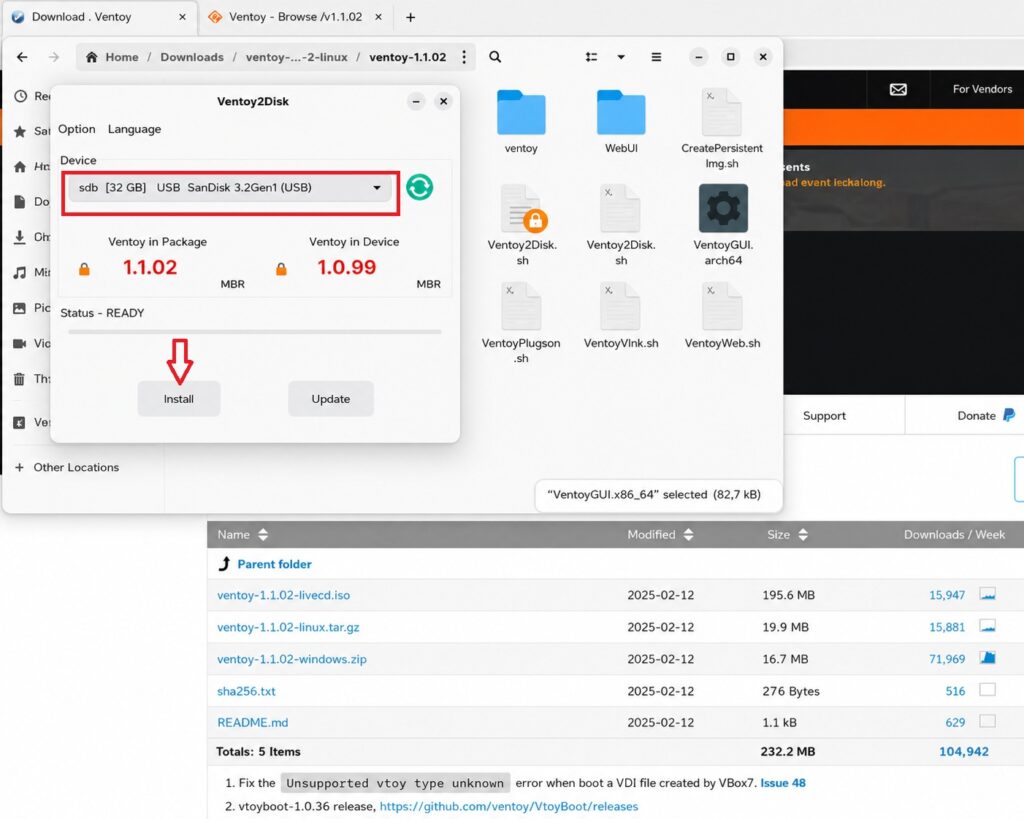Select the CreatePersistentImg.sh file

pyautogui.click(x=722, y=129)
